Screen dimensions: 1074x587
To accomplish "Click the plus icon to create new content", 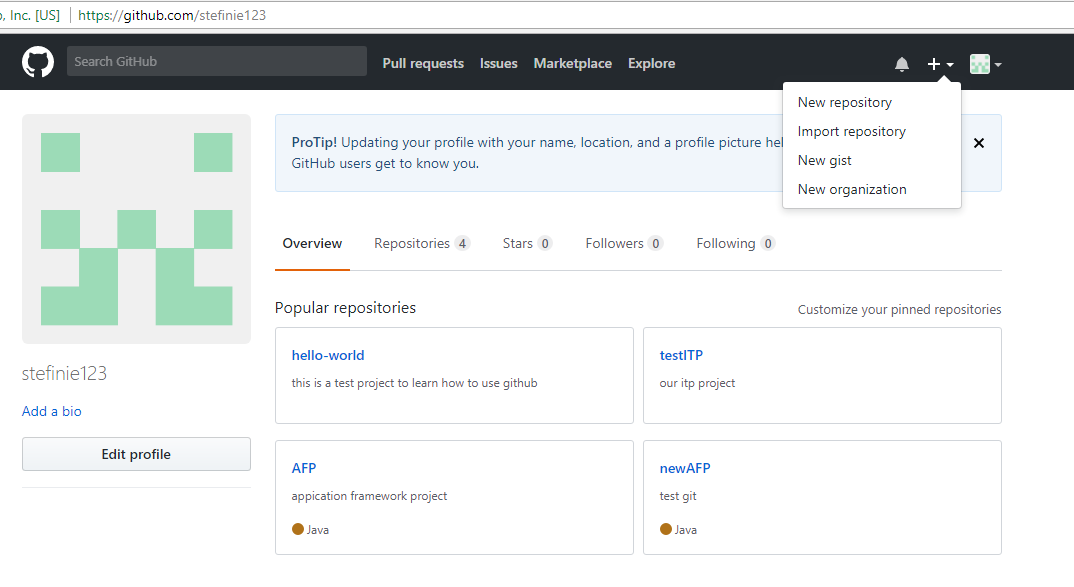I will pyautogui.click(x=933, y=63).
